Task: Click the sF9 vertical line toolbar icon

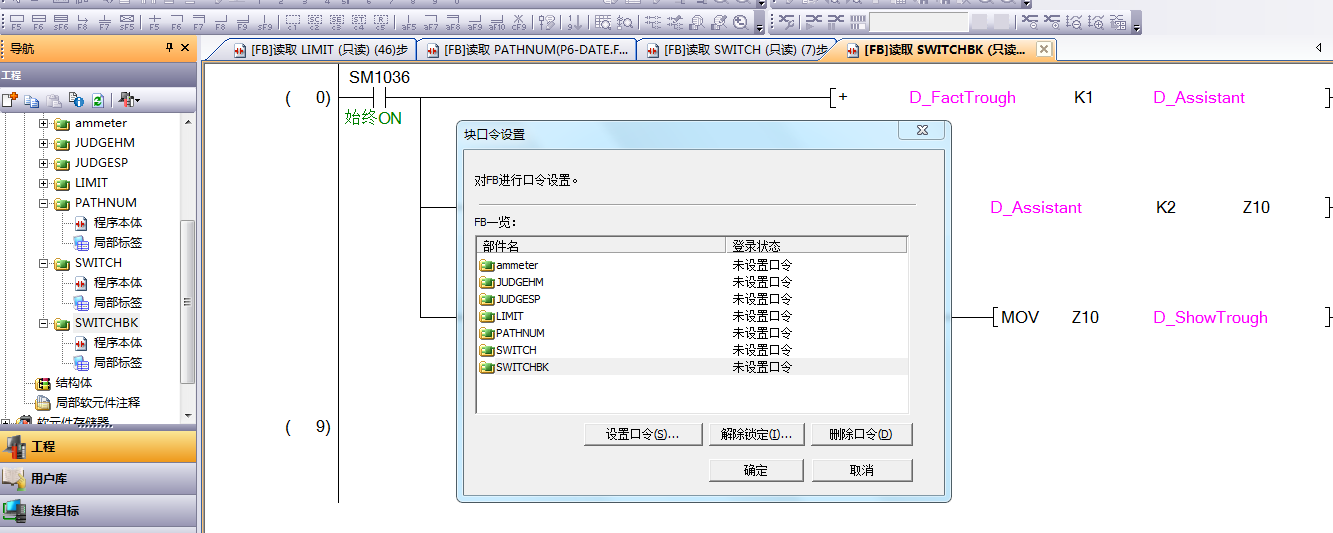Action: coord(264,22)
